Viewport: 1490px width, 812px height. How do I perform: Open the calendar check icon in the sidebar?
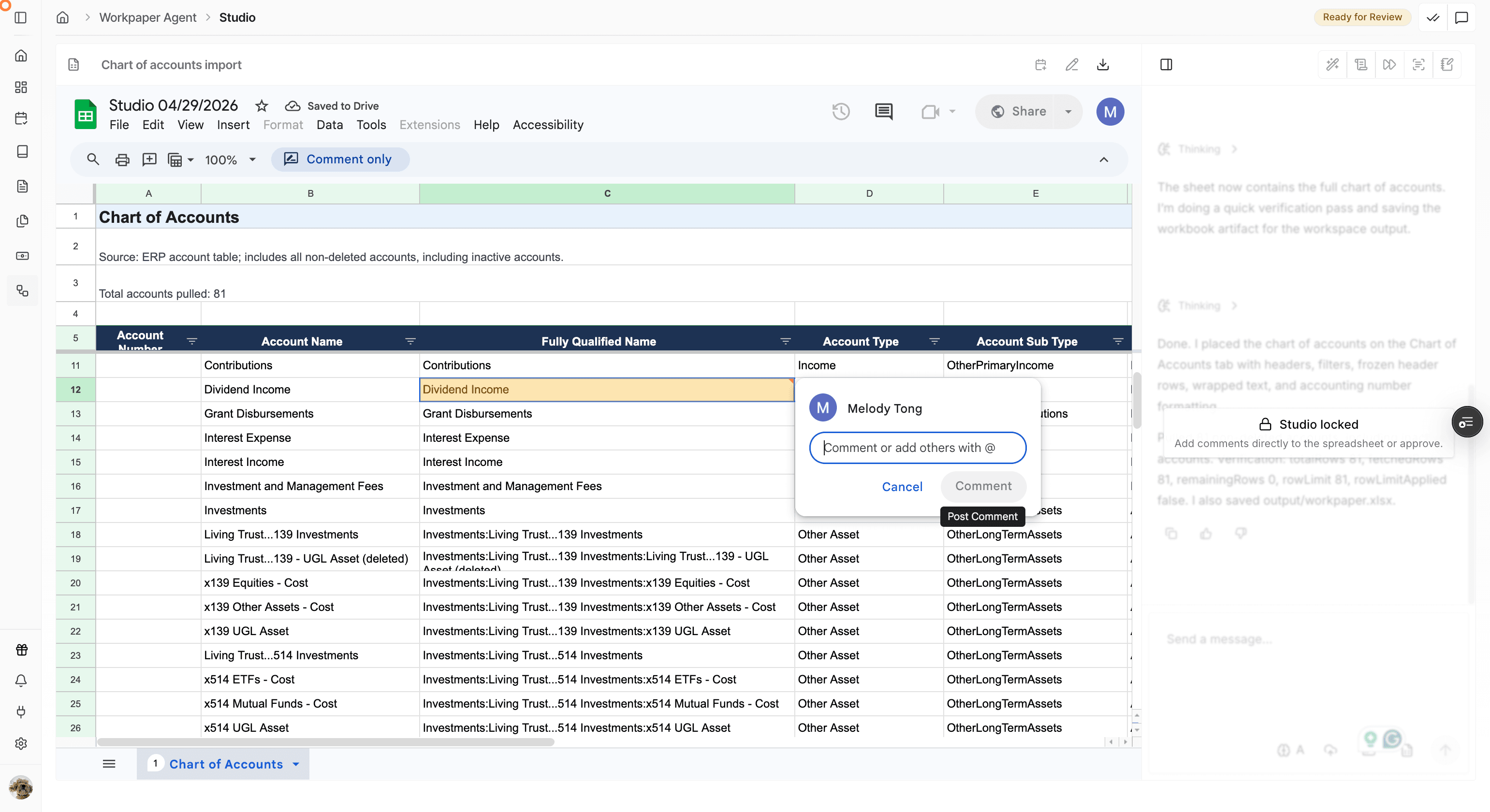point(21,118)
